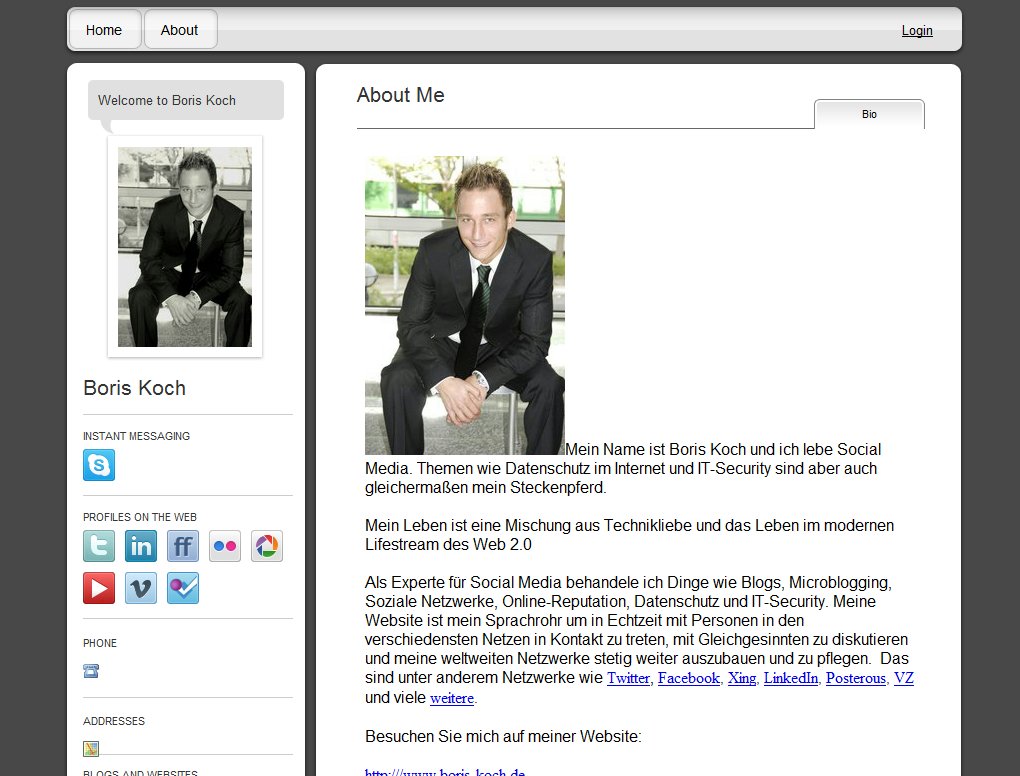Open the YouTube profile icon

coord(99,588)
